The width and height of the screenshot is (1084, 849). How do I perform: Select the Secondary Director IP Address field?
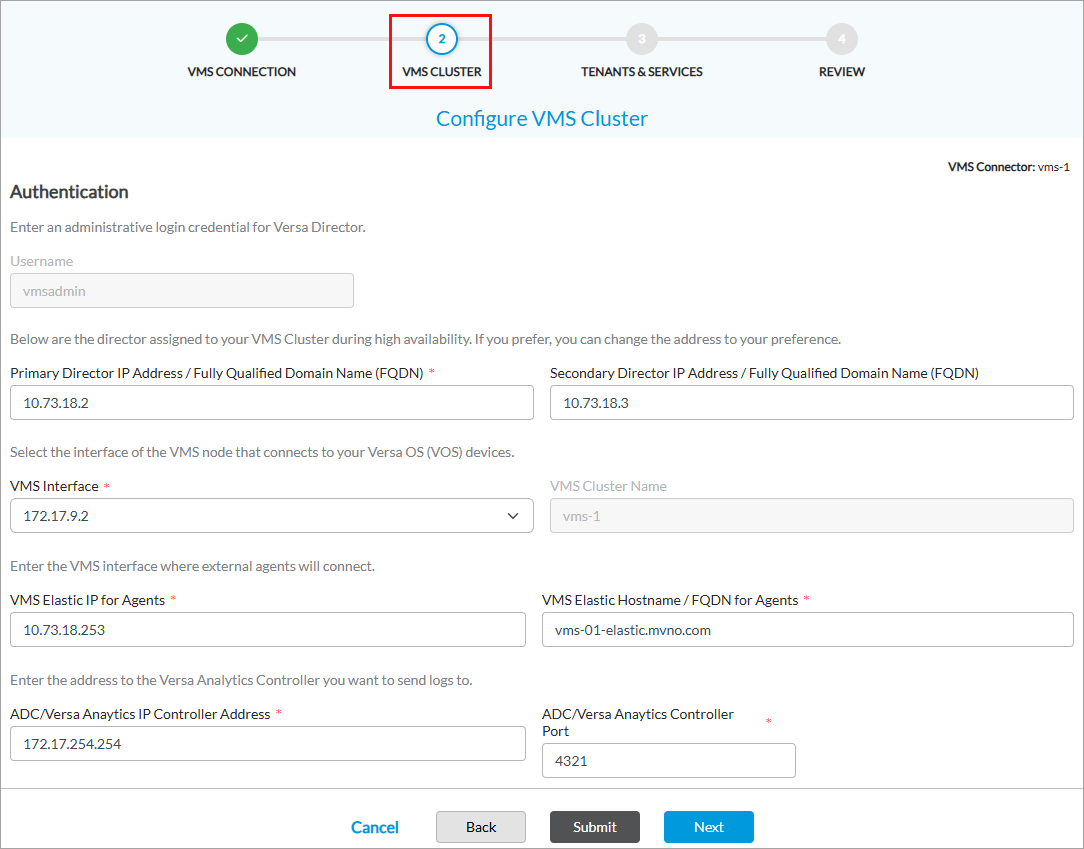[807, 402]
